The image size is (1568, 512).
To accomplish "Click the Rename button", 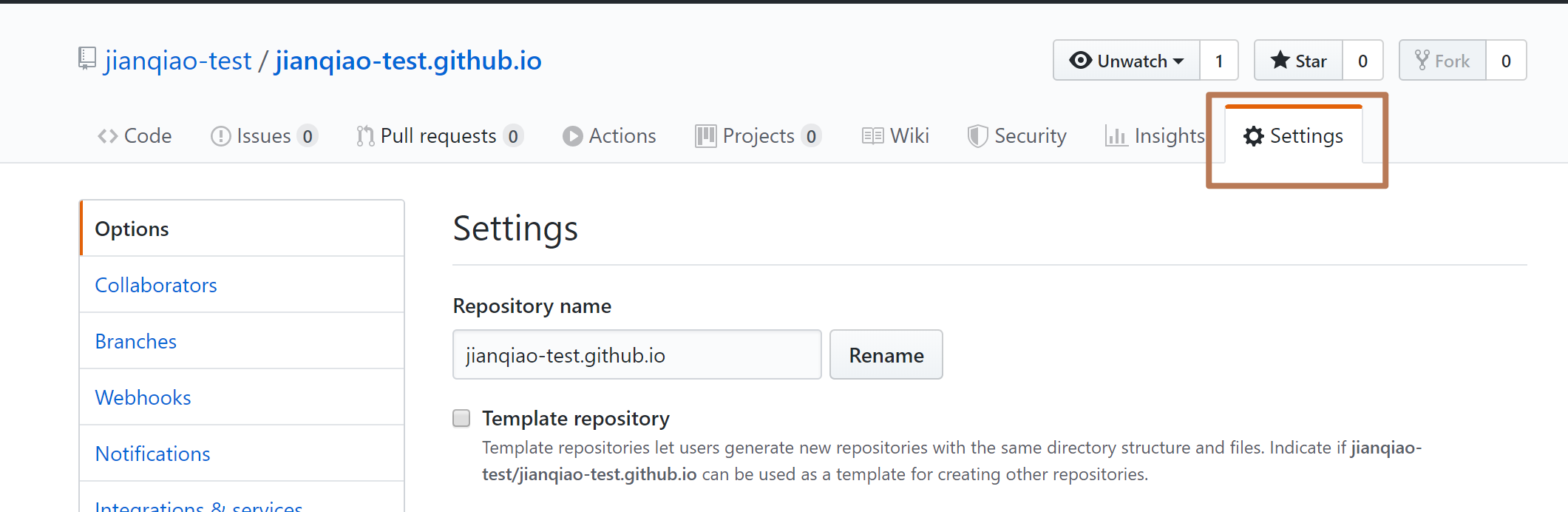I will pyautogui.click(x=886, y=354).
